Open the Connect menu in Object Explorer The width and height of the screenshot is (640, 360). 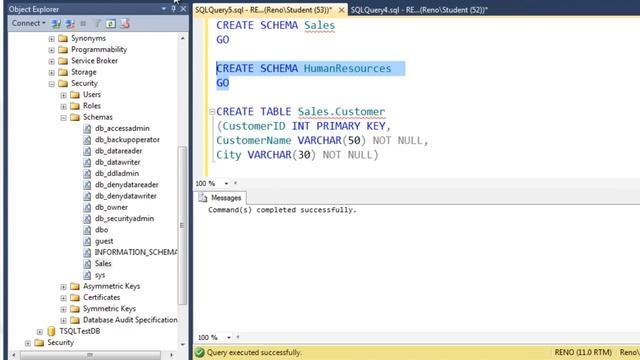point(28,23)
